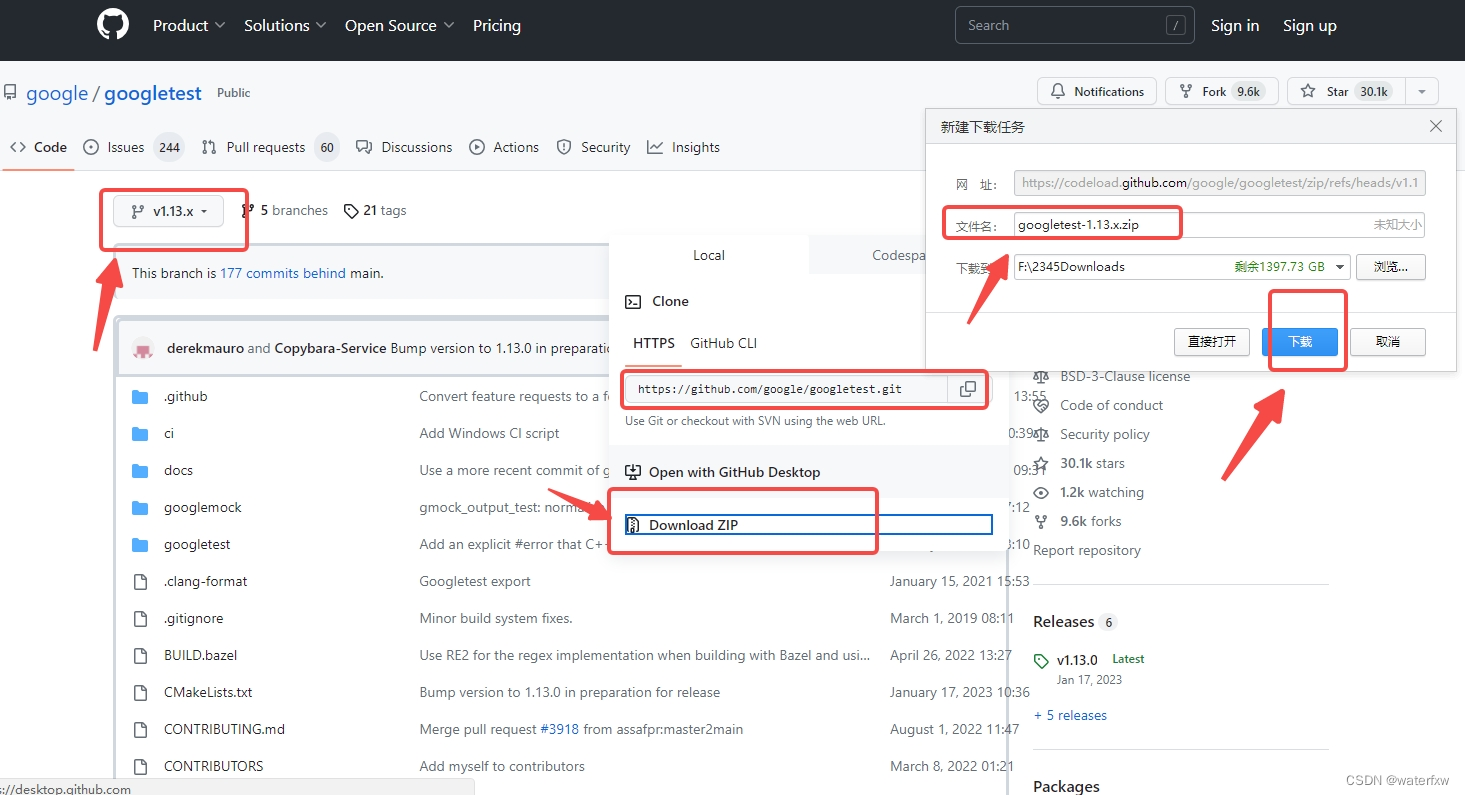Click the Clone terminal icon
Viewport: 1465px width, 795px height.
(x=632, y=302)
